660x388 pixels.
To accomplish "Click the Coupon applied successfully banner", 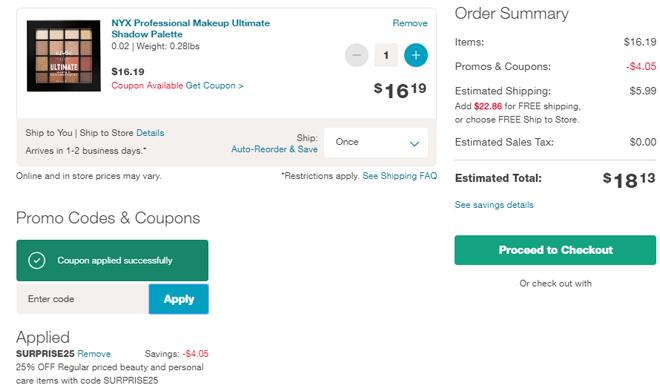I will pos(112,260).
